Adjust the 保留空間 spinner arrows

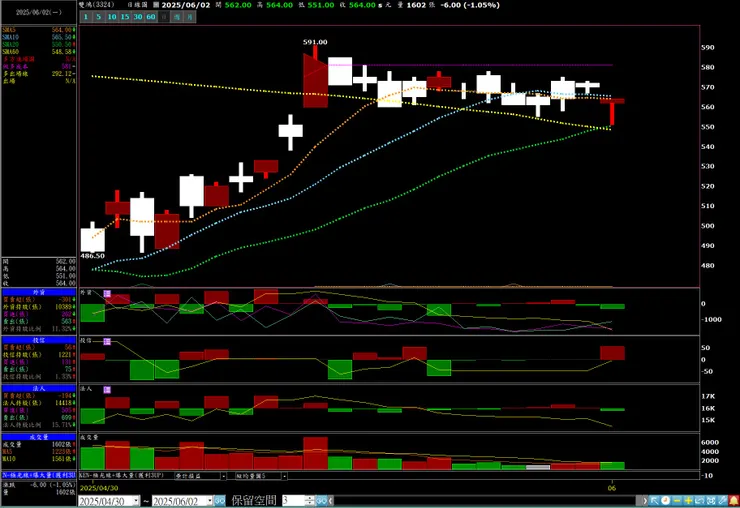tap(310, 500)
